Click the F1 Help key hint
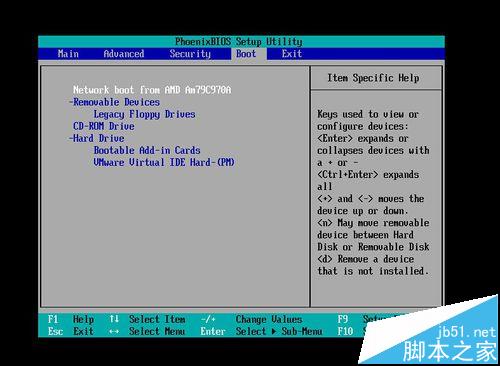The image size is (500, 366). click(x=71, y=319)
